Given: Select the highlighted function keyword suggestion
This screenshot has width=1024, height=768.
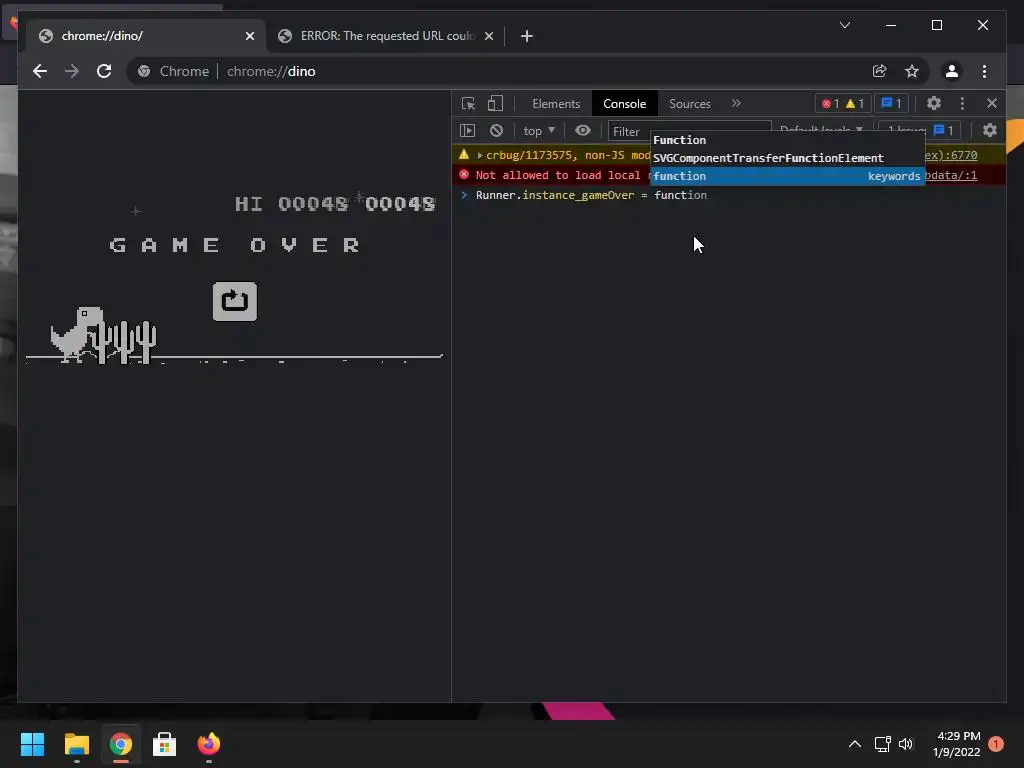Looking at the screenshot, I should [x=788, y=176].
